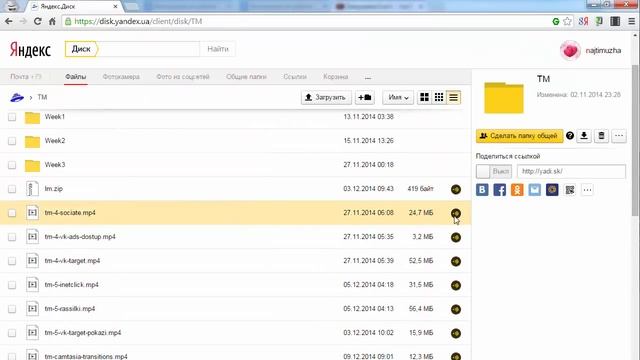The image size is (640, 360).
Task: Click the Сделать папку общей button
Action: point(519,136)
